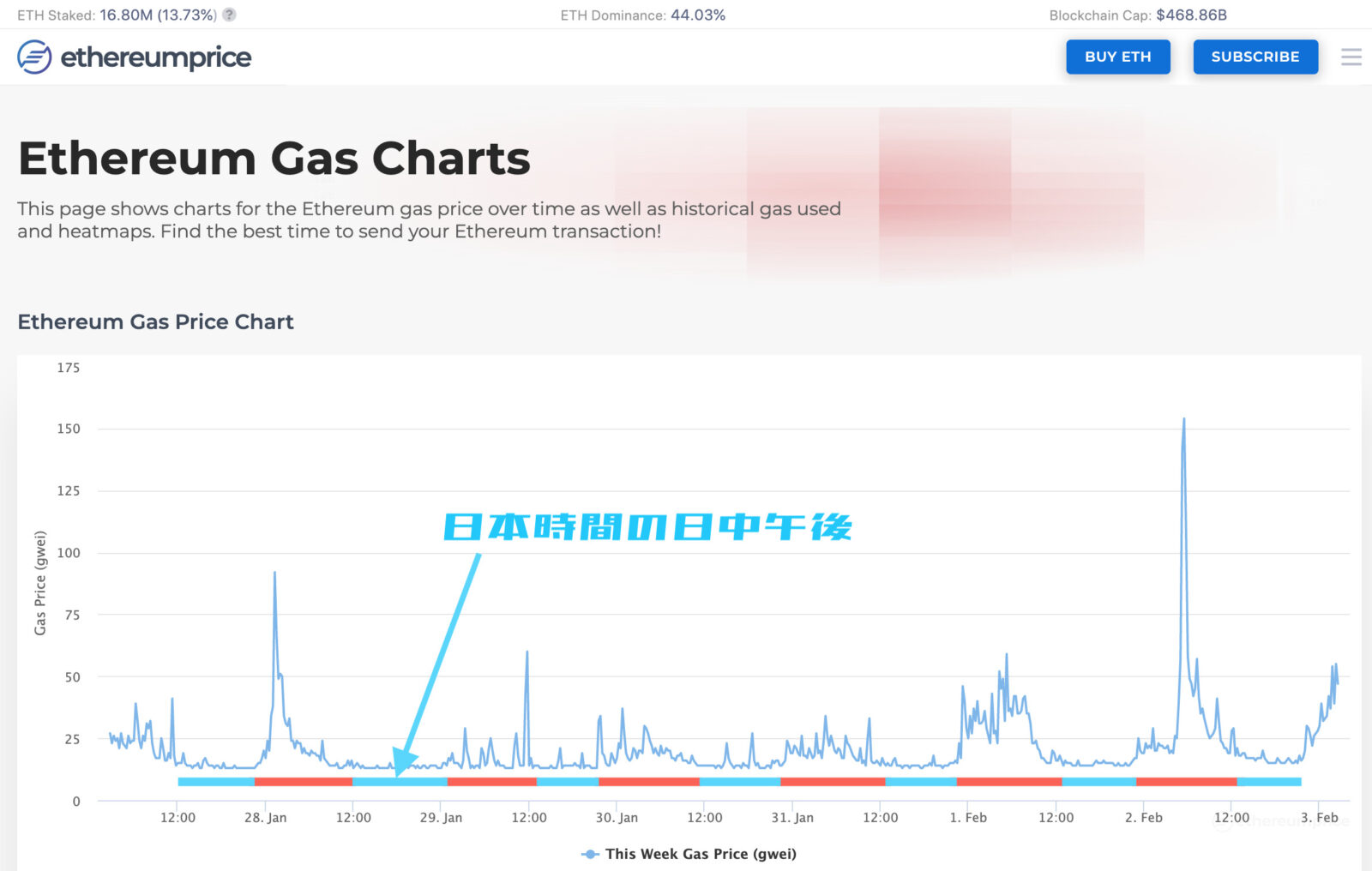
Task: Click the 30. Jan x-axis label
Action: [x=617, y=817]
